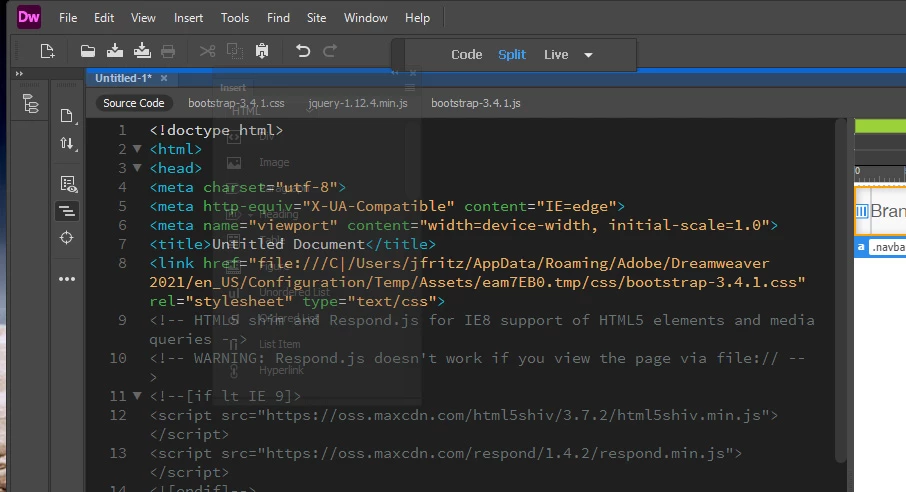Click the faded Image item in Insert panel

point(274,162)
